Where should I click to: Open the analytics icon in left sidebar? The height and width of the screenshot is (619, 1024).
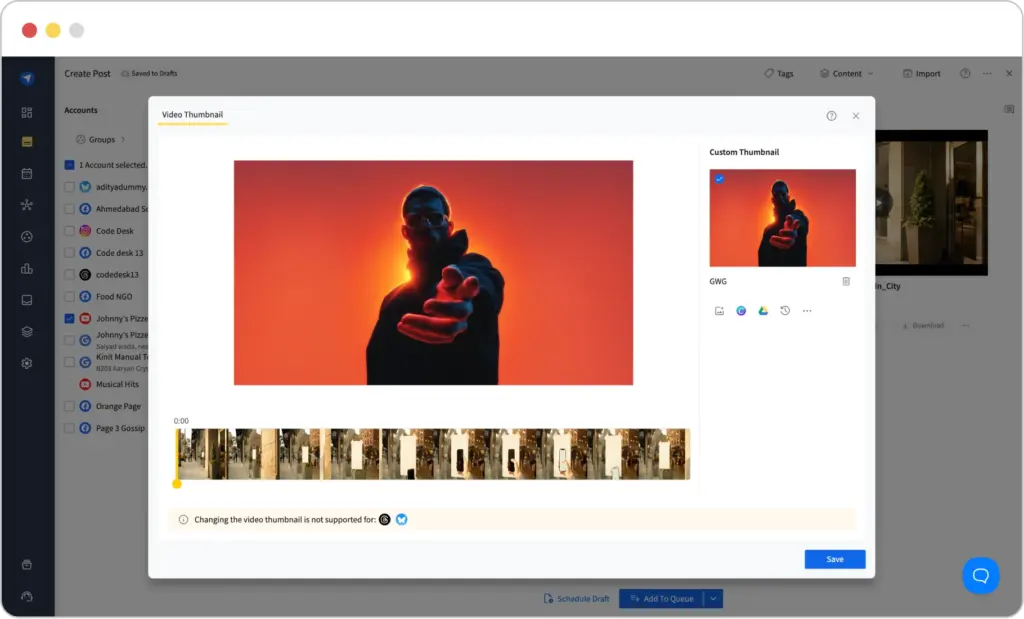(x=27, y=268)
